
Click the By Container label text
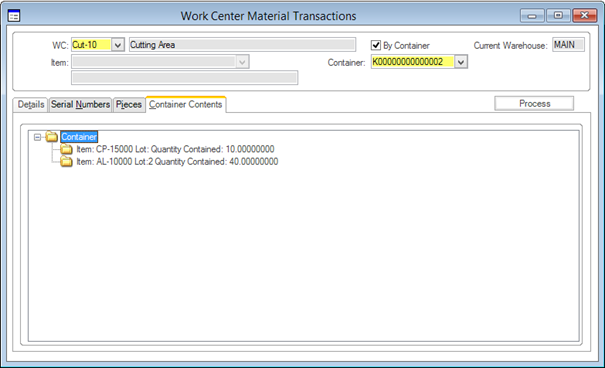[x=406, y=46]
